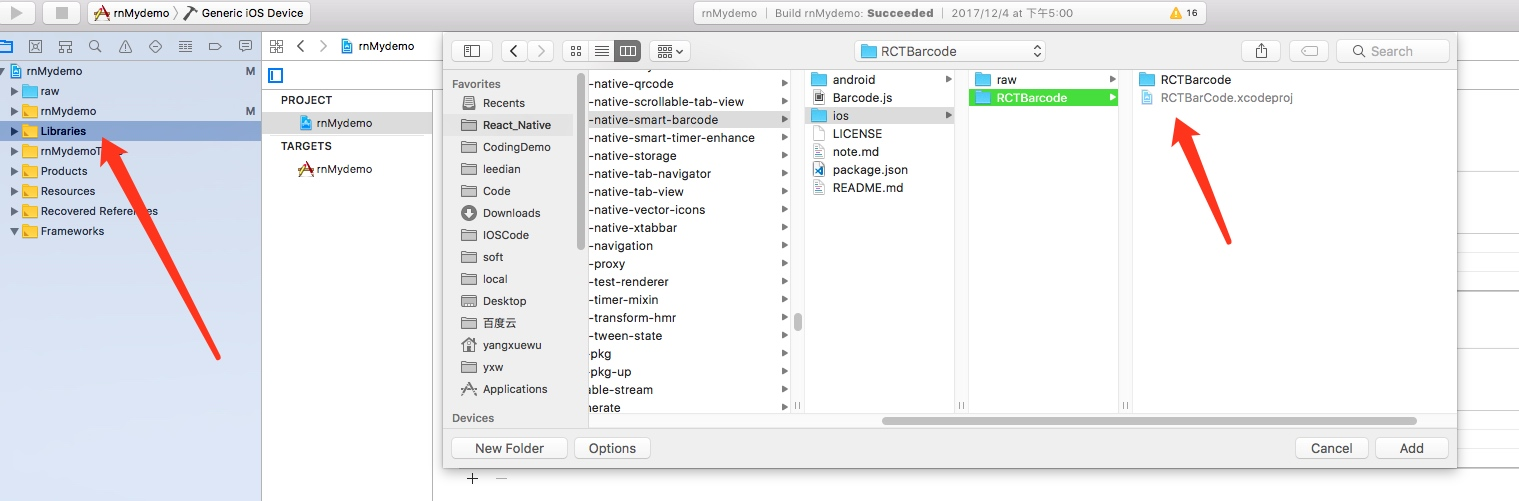Toggle the file dialog sidebar button
The height and width of the screenshot is (501, 1519).
tap(472, 51)
